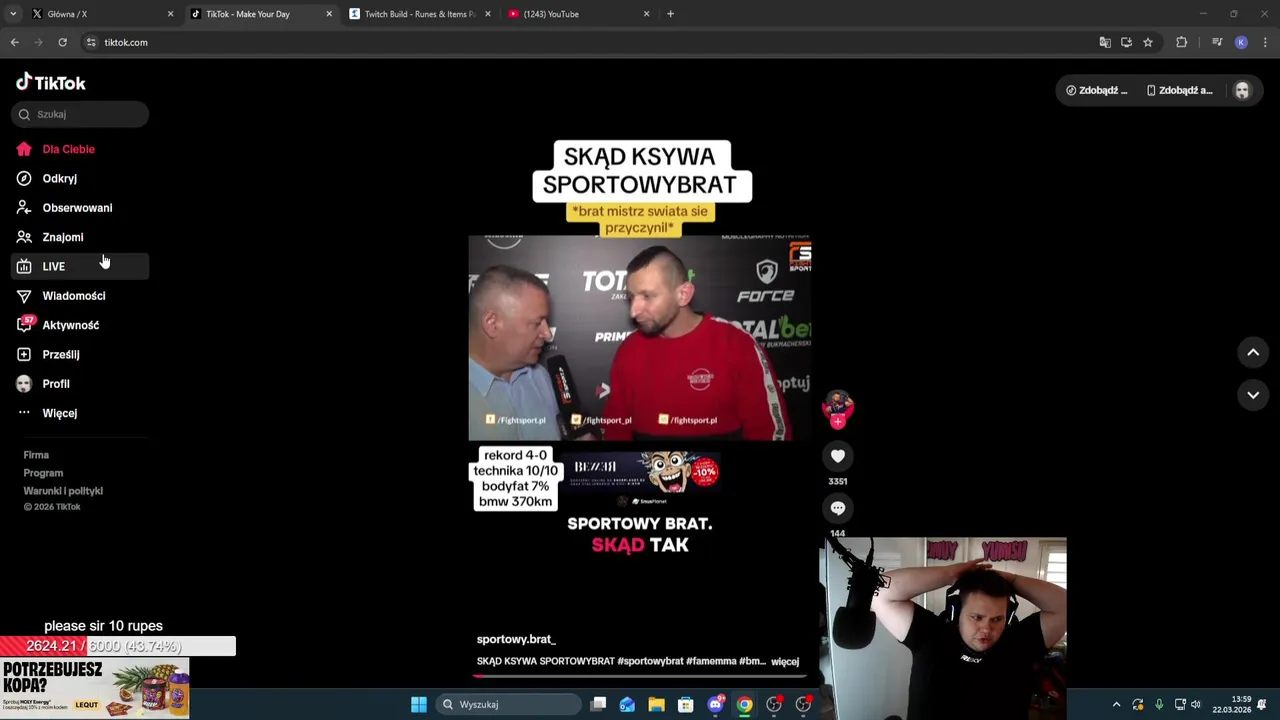Open clock and date in taskbar

pyautogui.click(x=1231, y=704)
